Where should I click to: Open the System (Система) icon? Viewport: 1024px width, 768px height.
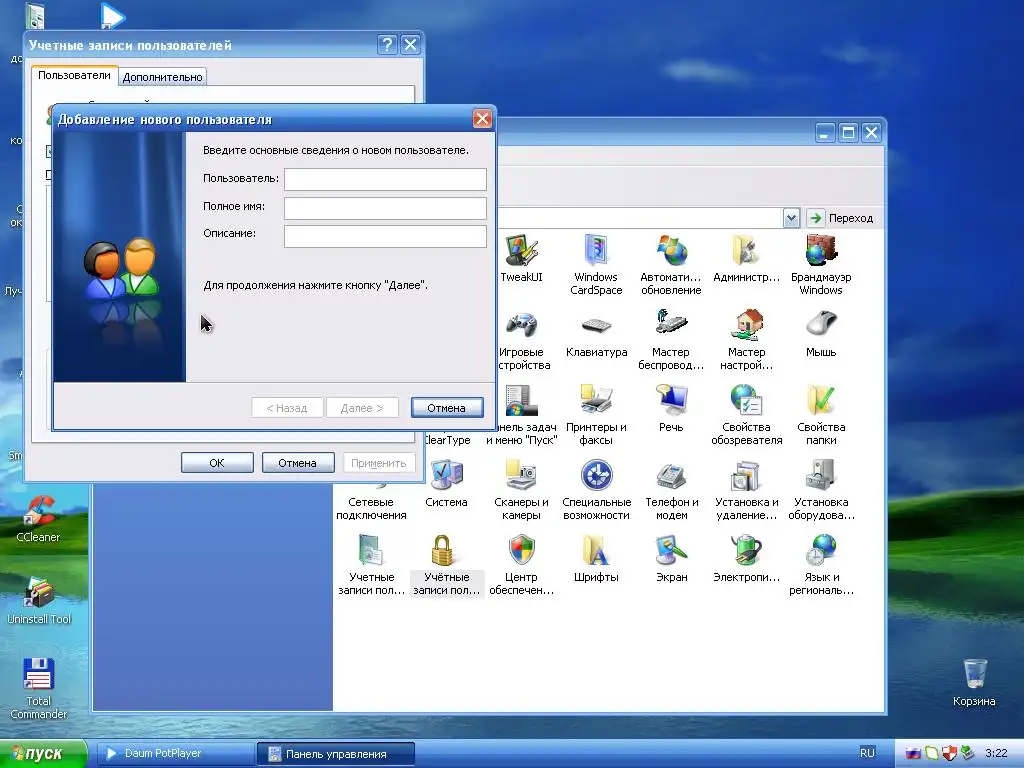point(446,475)
